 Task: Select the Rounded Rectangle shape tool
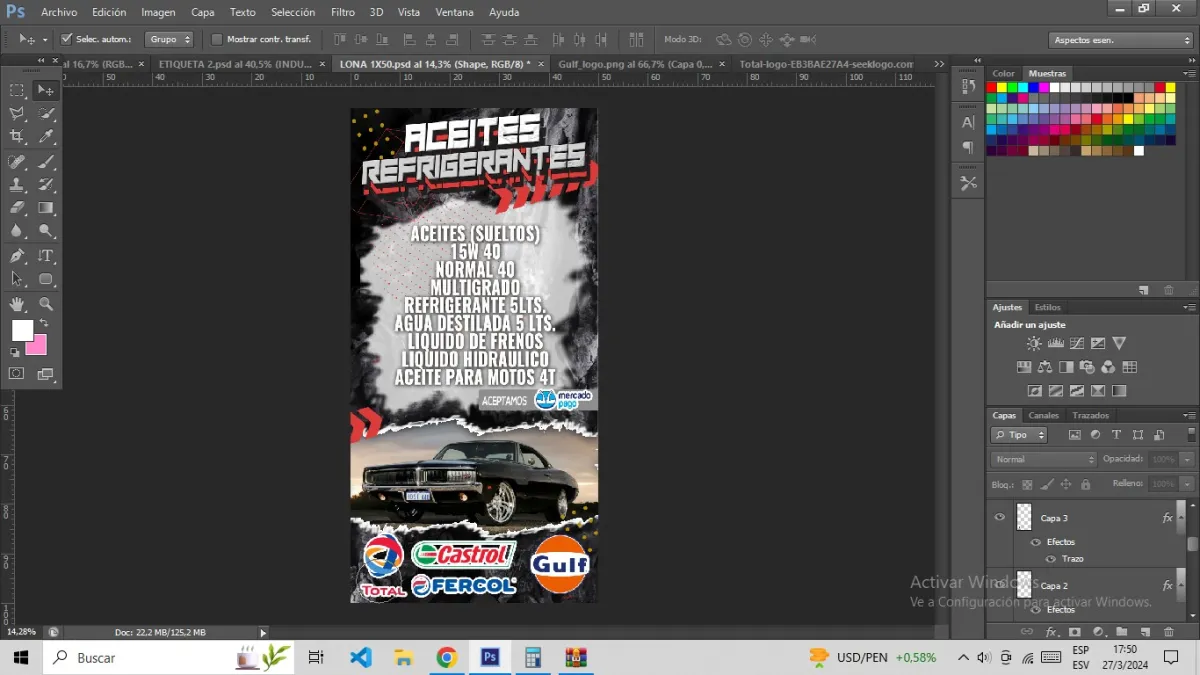46,279
